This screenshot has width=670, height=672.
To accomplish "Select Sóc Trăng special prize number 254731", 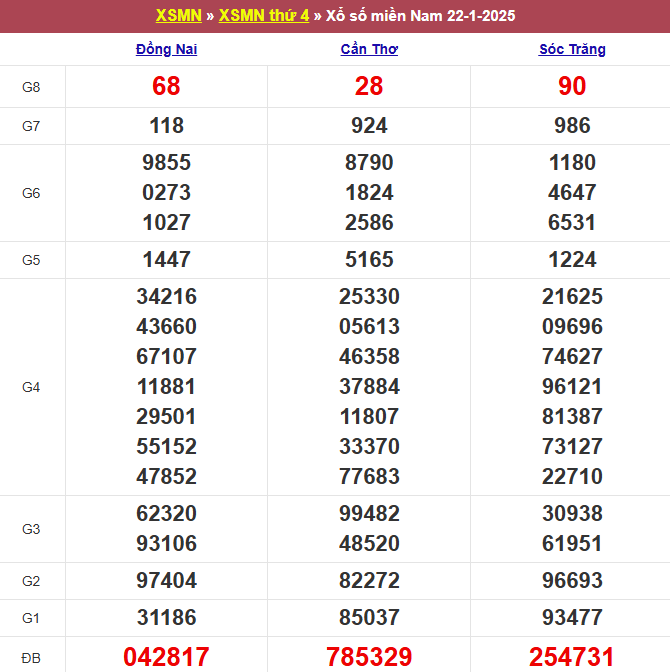I will click(x=572, y=656).
